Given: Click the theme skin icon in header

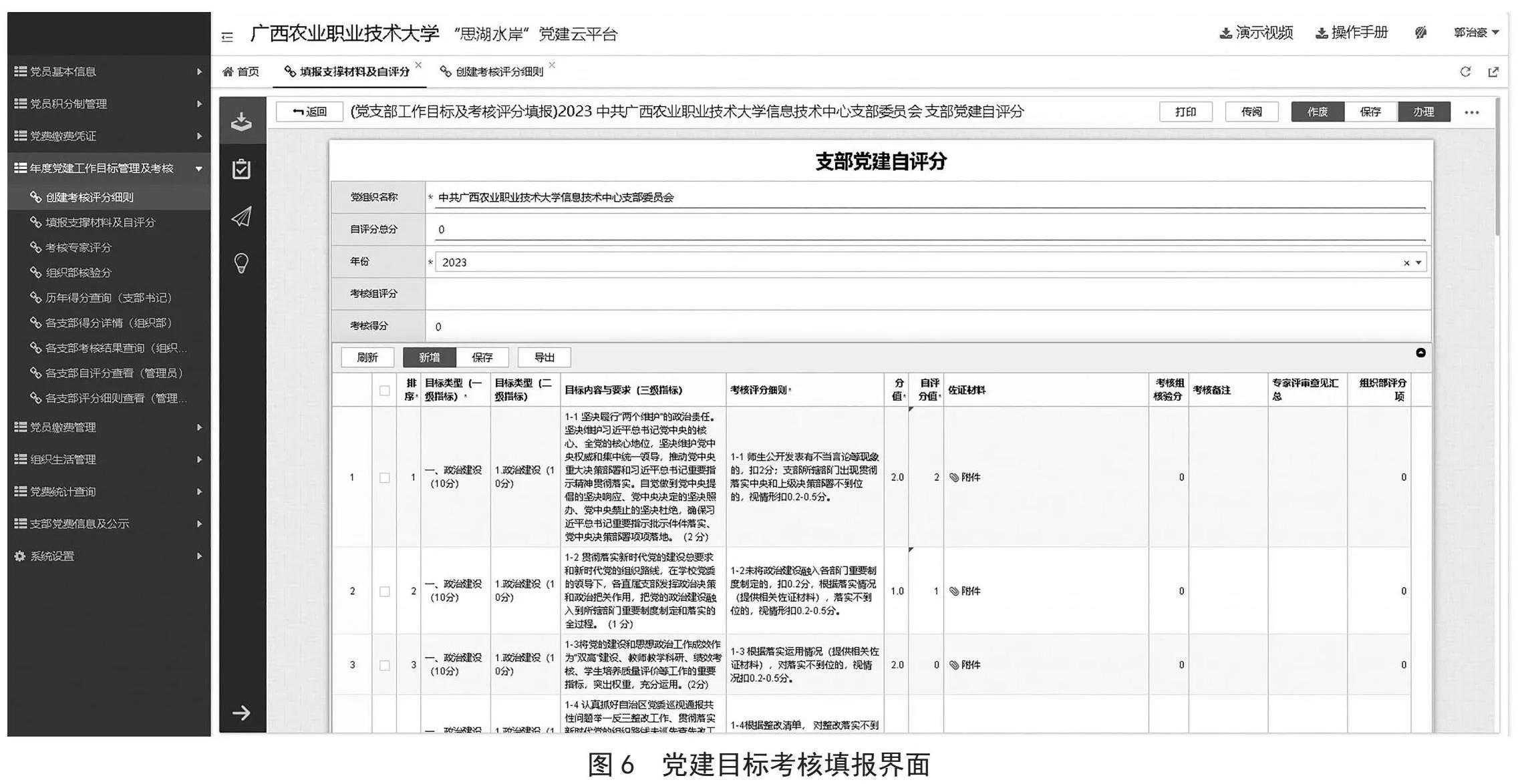Looking at the screenshot, I should pyautogui.click(x=1421, y=33).
